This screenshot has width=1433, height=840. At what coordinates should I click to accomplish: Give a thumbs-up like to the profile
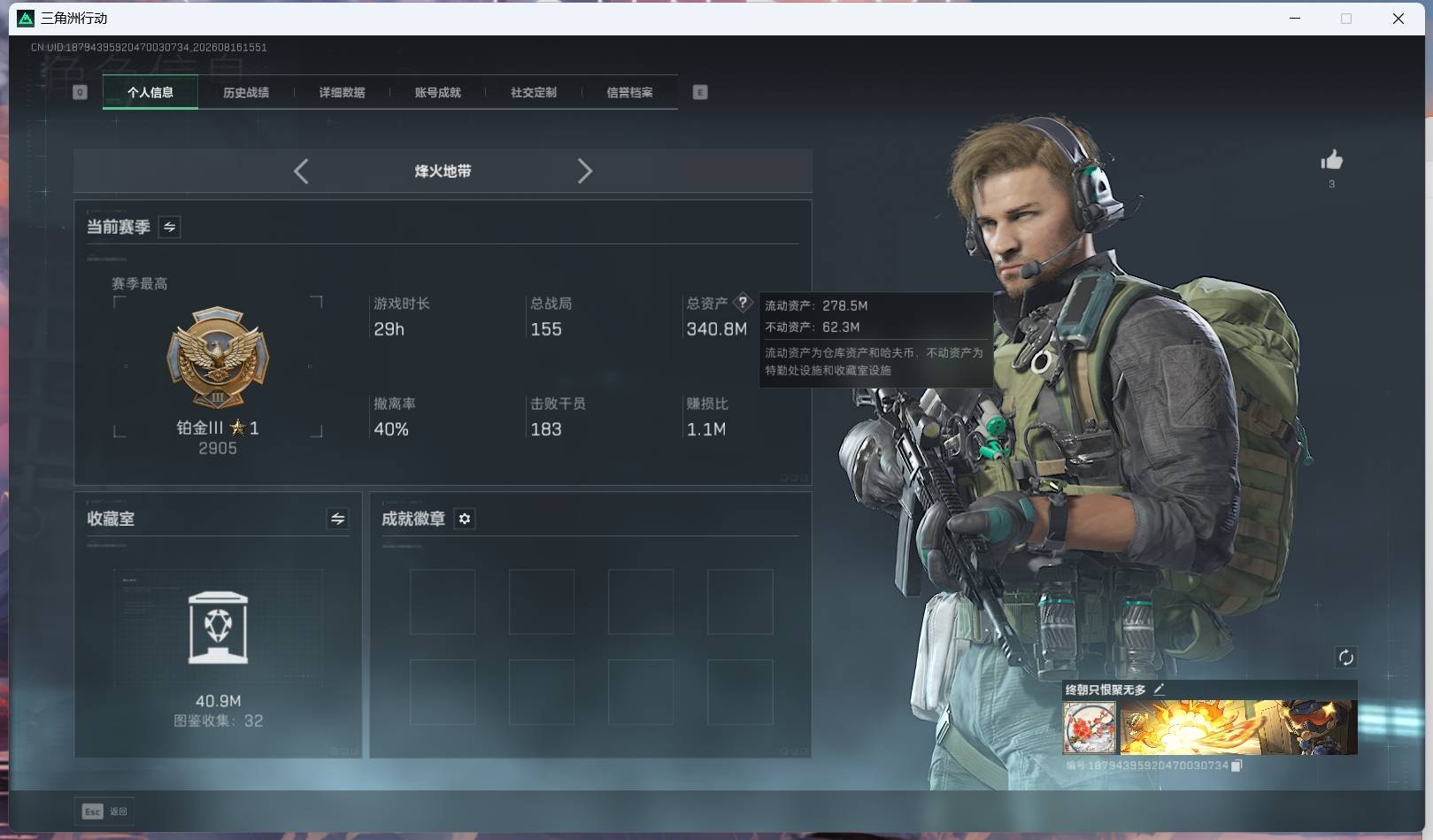(x=1331, y=159)
